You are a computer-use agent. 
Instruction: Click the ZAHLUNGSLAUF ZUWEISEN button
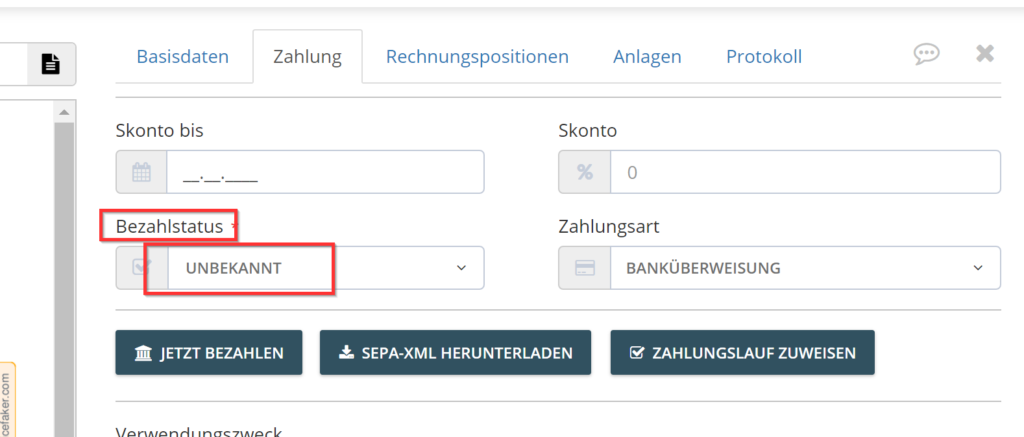[743, 353]
